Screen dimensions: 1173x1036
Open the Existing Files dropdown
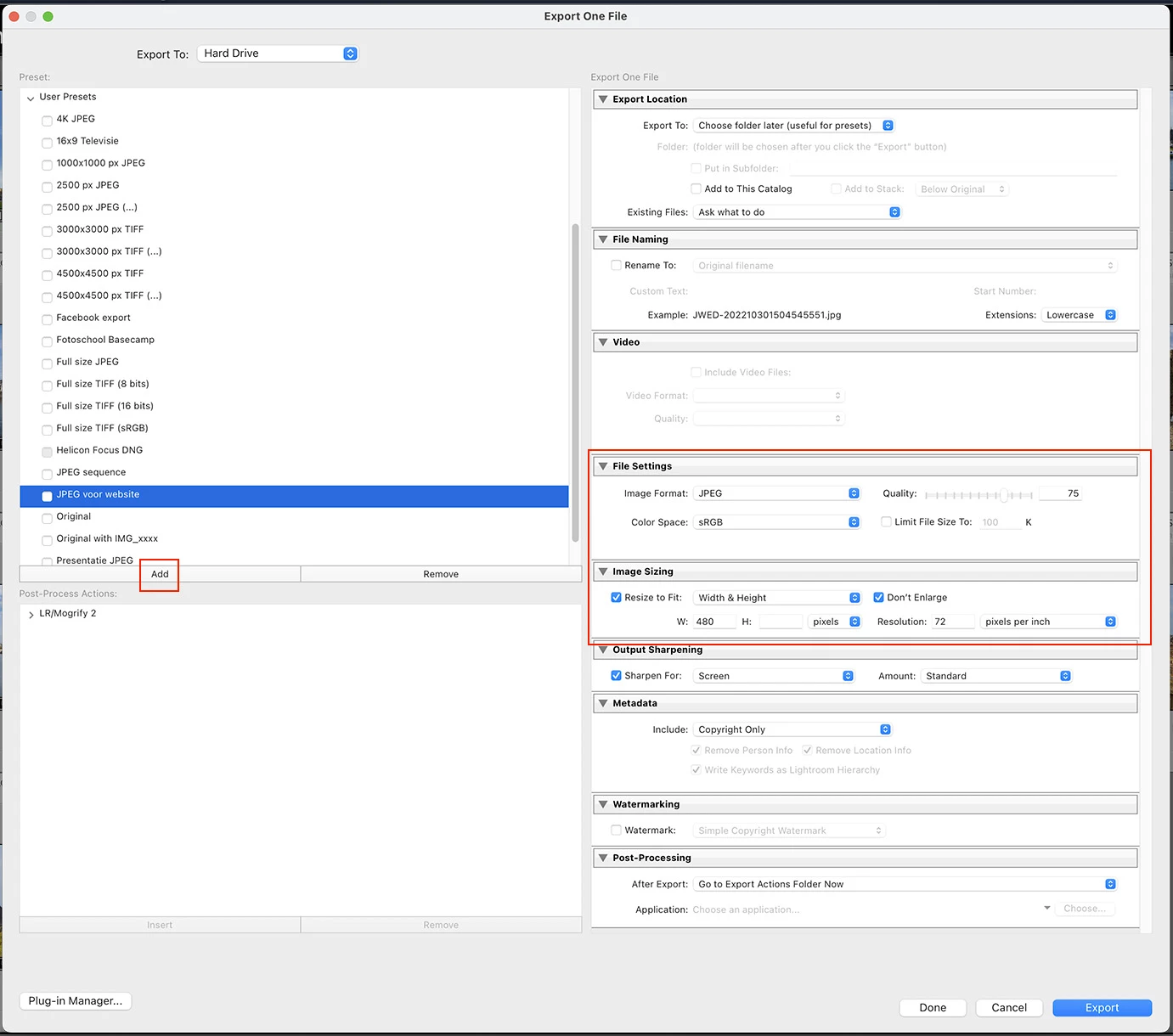pos(798,212)
